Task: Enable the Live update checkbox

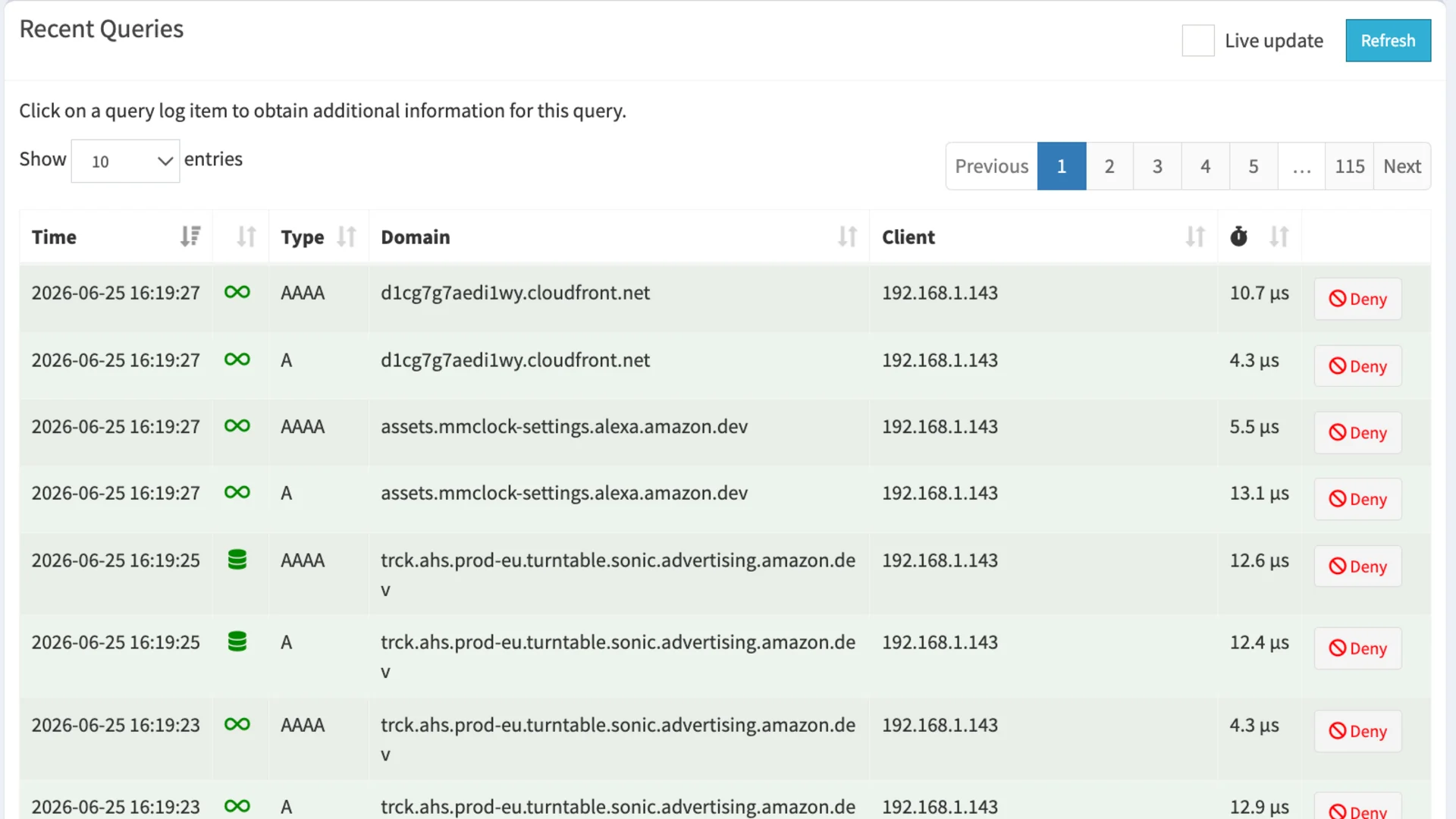Action: click(x=1197, y=40)
